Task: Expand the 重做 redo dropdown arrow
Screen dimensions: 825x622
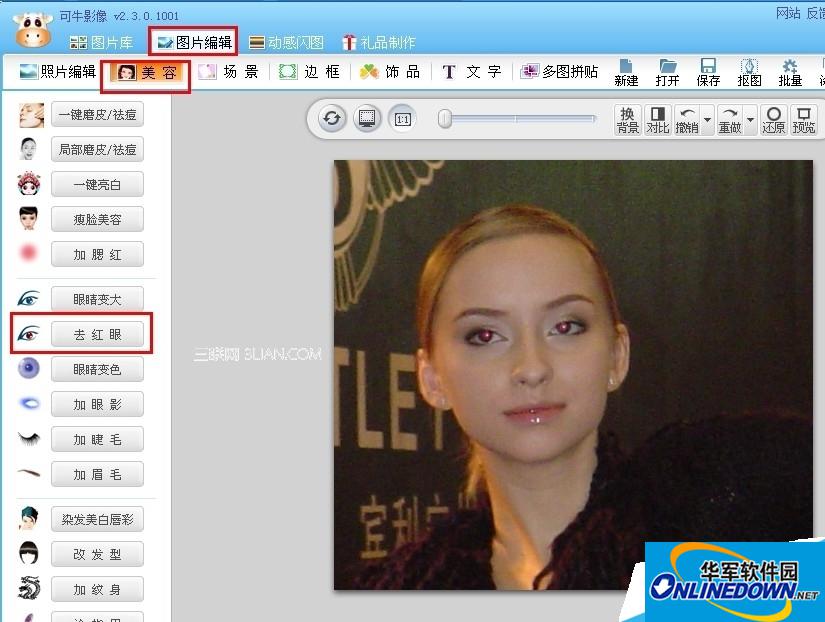Action: pos(751,121)
